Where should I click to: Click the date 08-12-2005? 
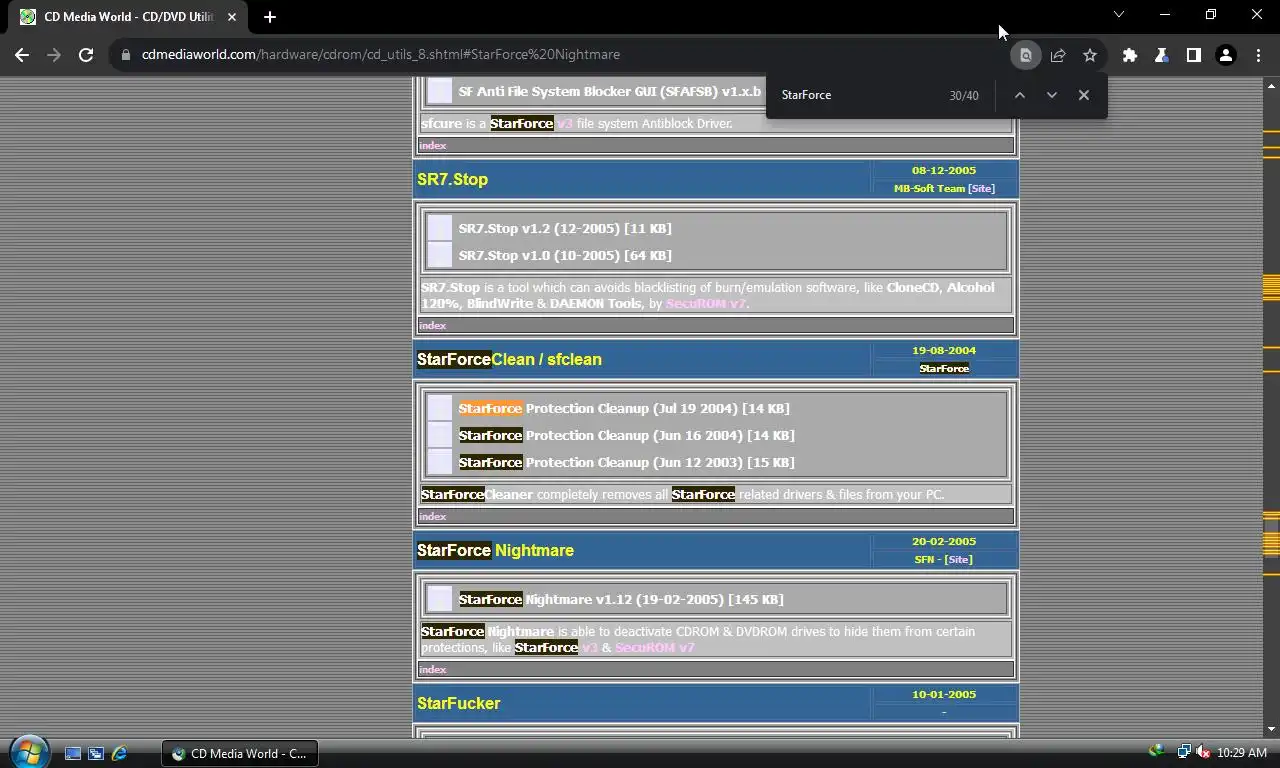point(944,170)
